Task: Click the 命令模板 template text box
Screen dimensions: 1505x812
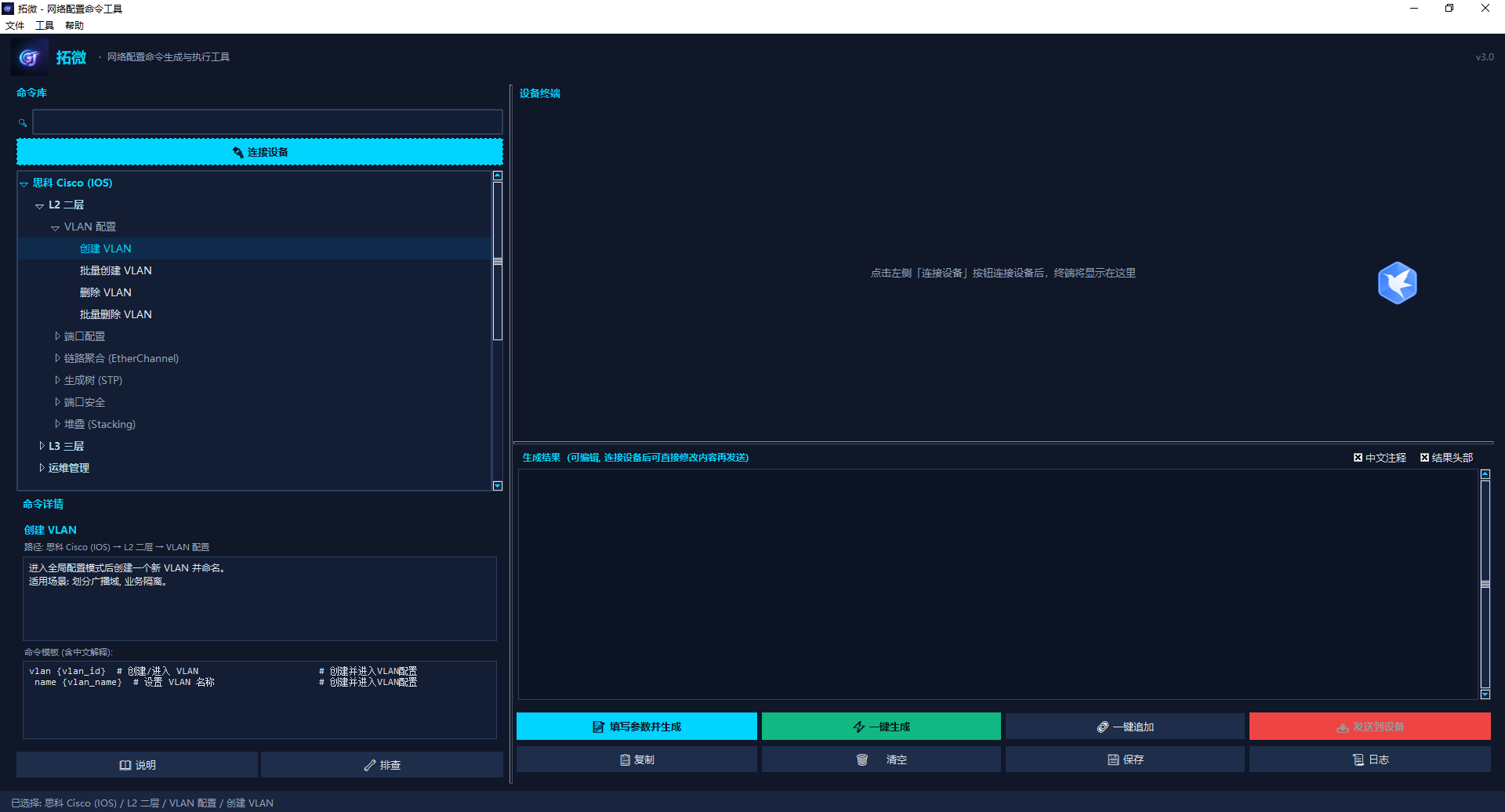Action: [x=259, y=700]
